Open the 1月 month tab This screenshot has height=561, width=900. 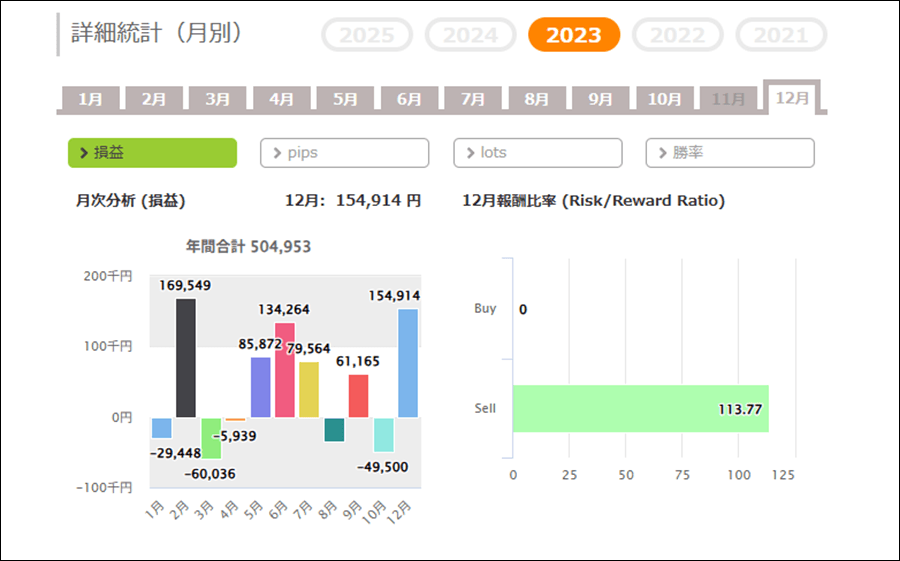(x=90, y=99)
